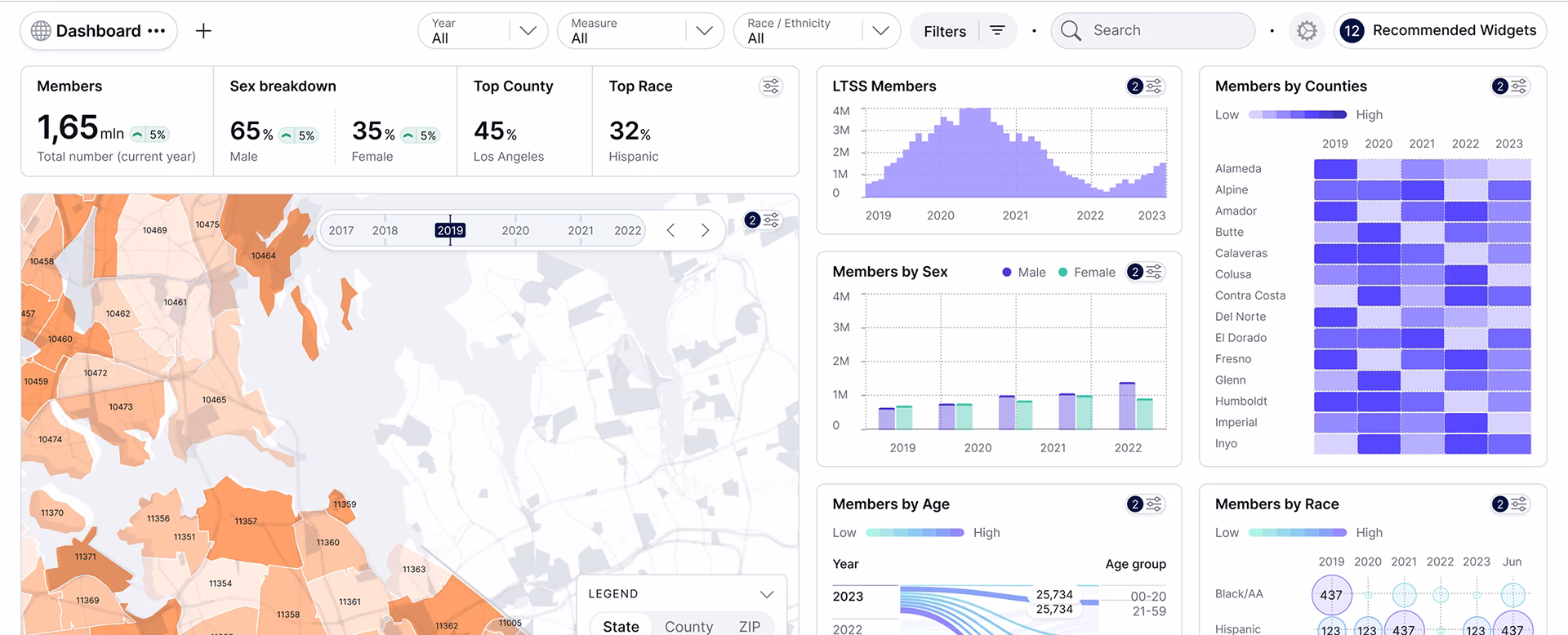Open the map widget settings icon
Screen dimensions: 1568x635
tap(770, 220)
